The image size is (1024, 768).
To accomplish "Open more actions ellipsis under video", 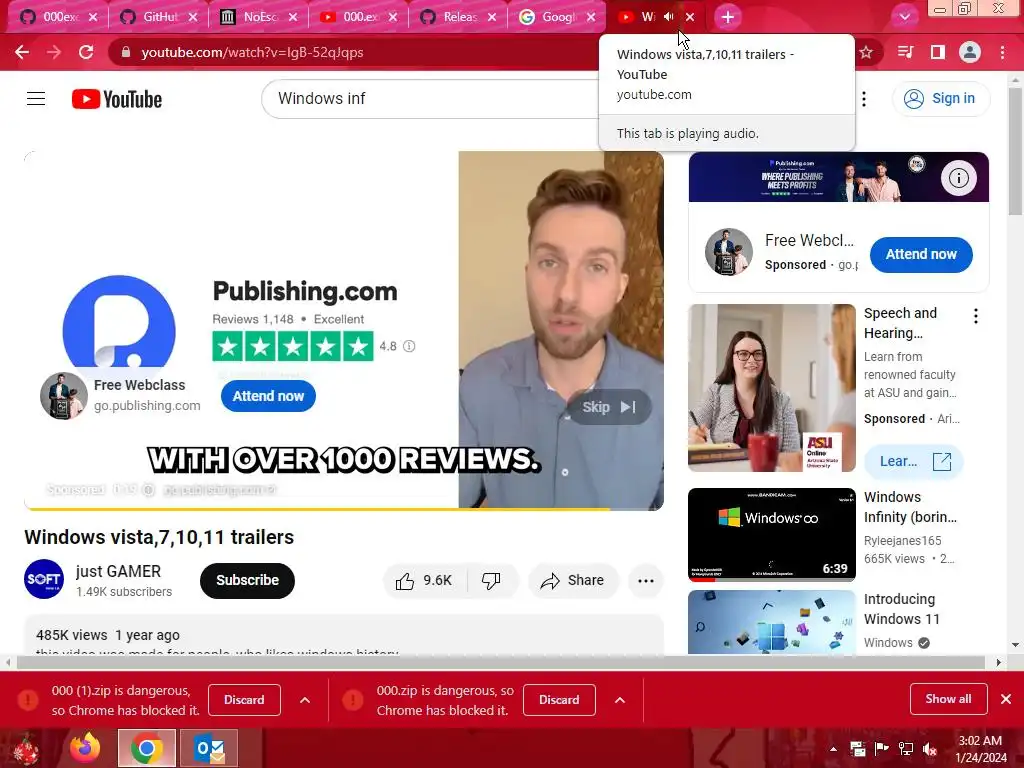I will click(646, 581).
